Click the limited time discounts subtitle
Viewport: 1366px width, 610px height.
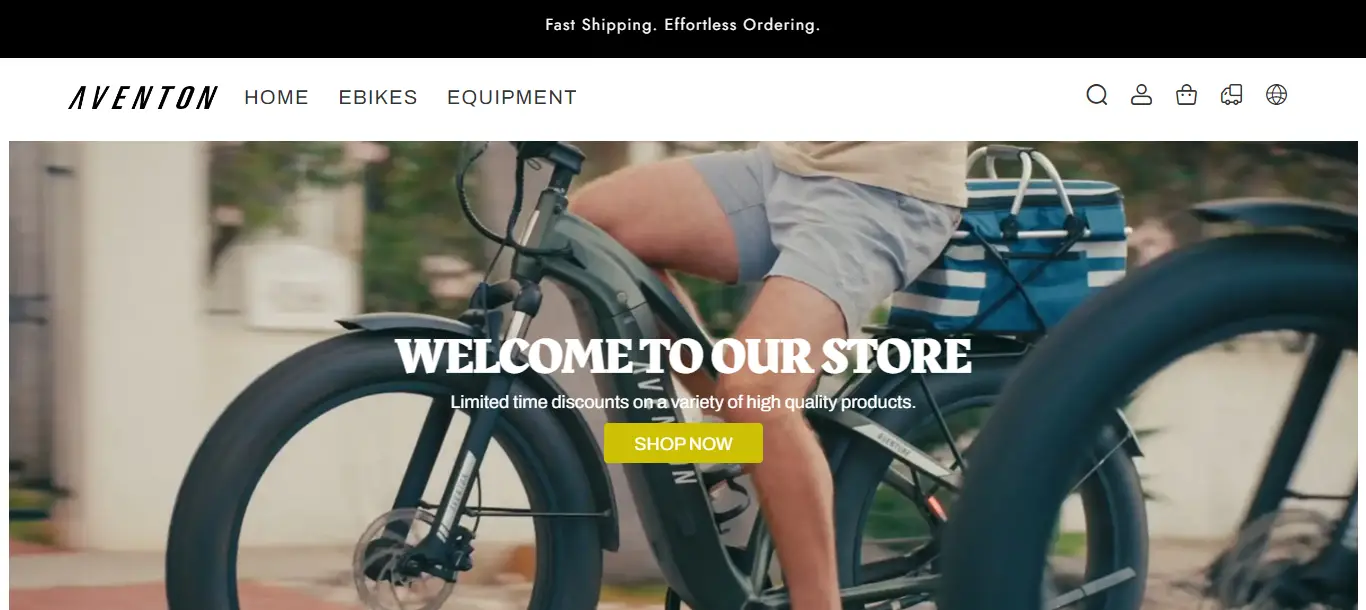tap(683, 402)
